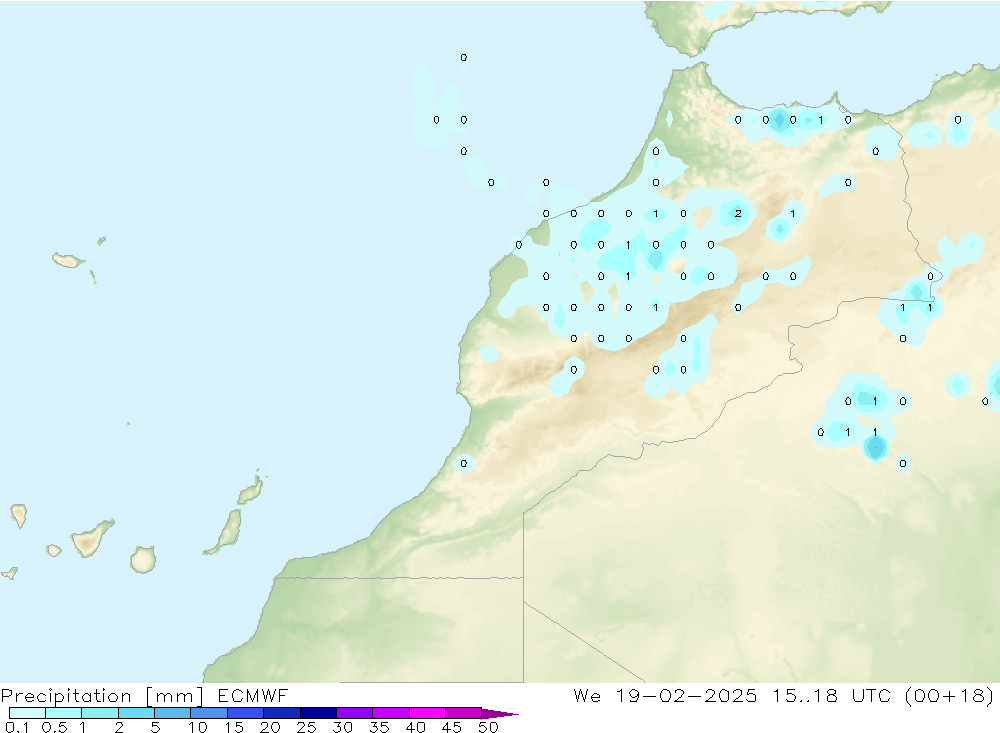Click the Madeira island on the map
Screen dimensions: 1000x733
(68, 260)
